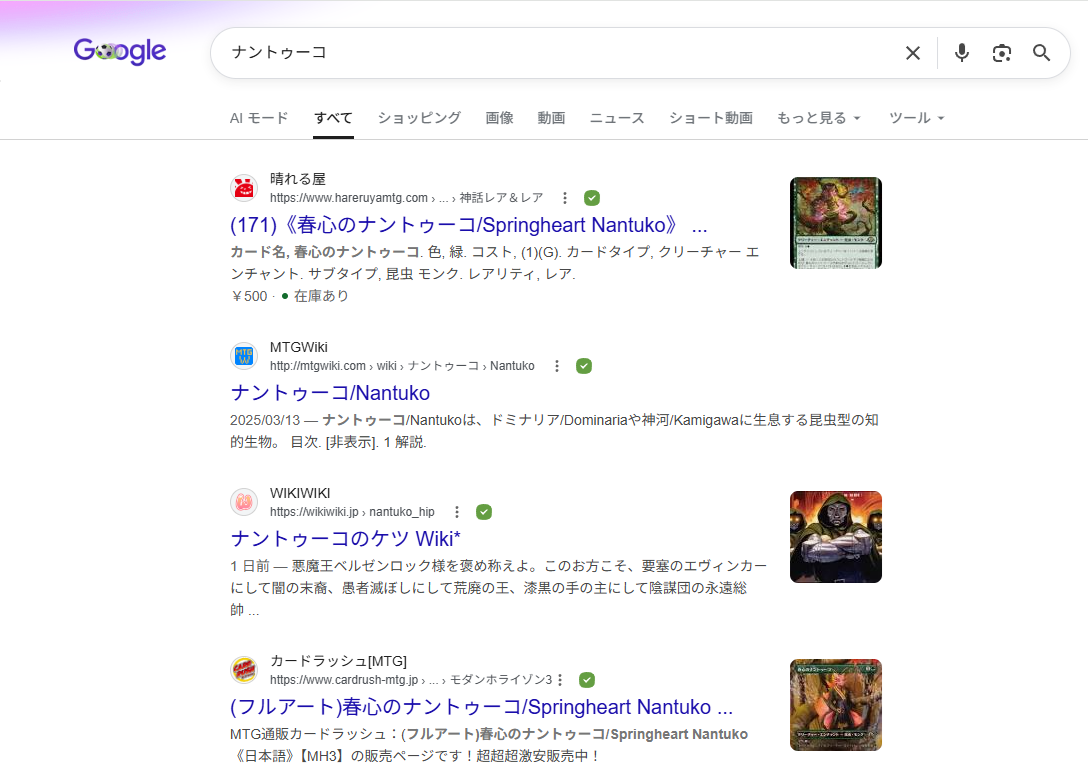Click the カードラッシュ site favicon

(244, 670)
